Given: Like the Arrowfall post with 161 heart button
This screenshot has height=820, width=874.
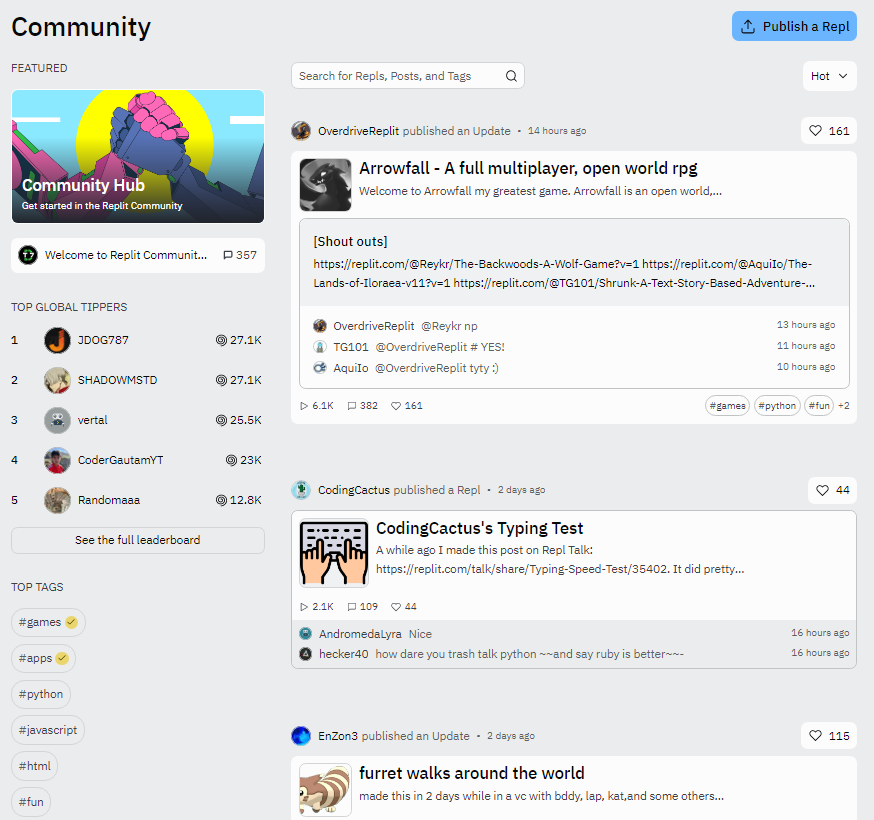Looking at the screenshot, I should (x=829, y=131).
